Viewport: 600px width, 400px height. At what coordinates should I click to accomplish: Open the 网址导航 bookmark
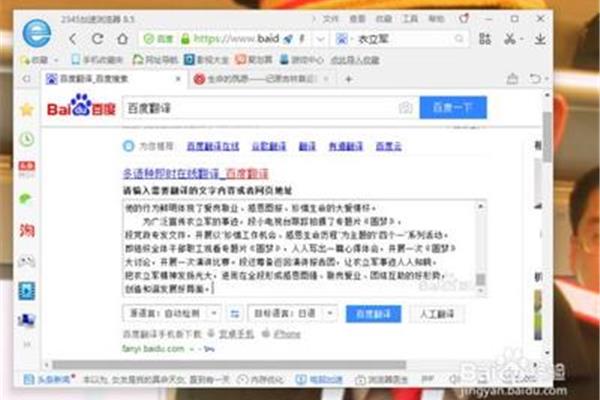pyautogui.click(x=155, y=60)
